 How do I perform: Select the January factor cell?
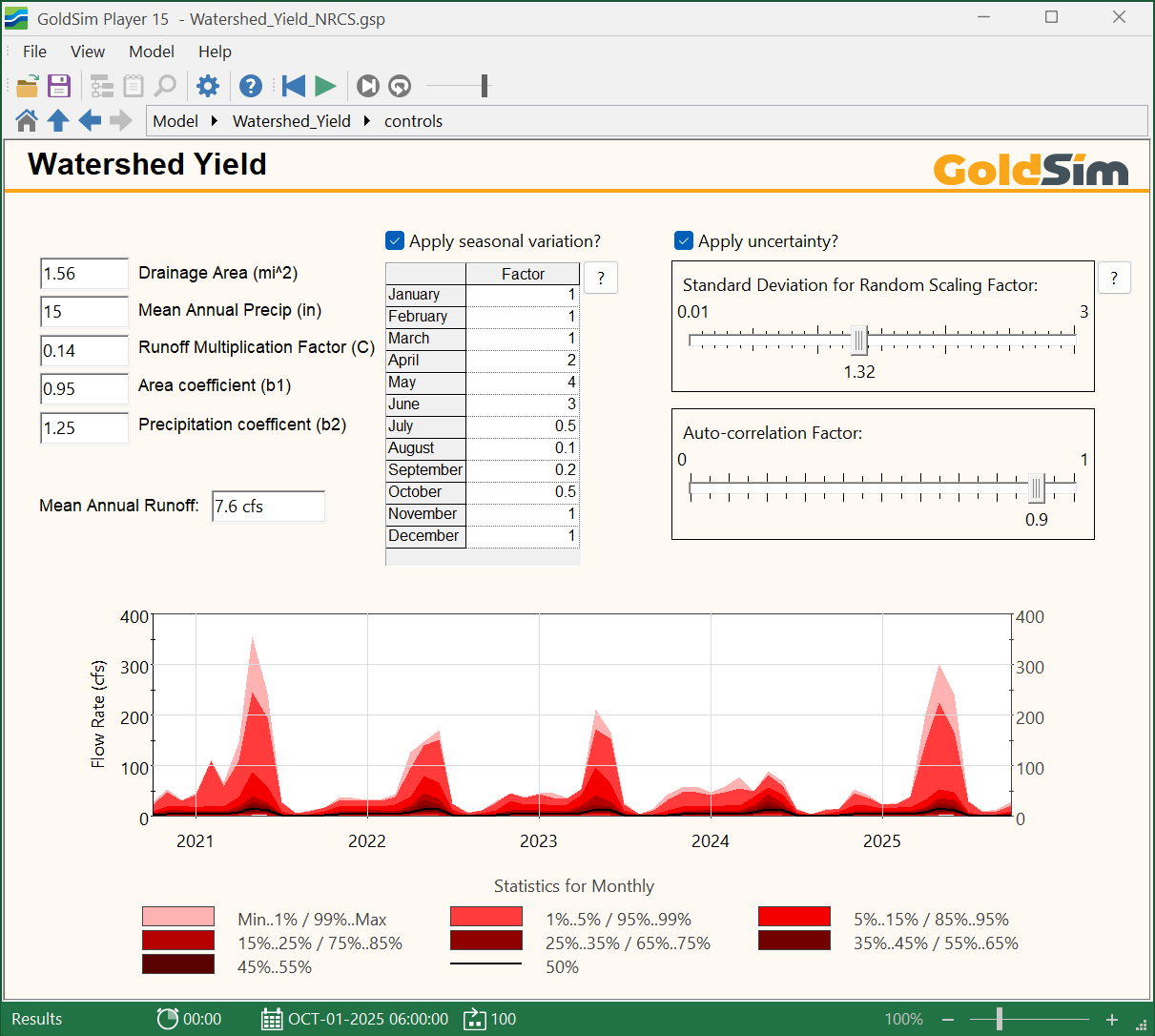click(523, 295)
